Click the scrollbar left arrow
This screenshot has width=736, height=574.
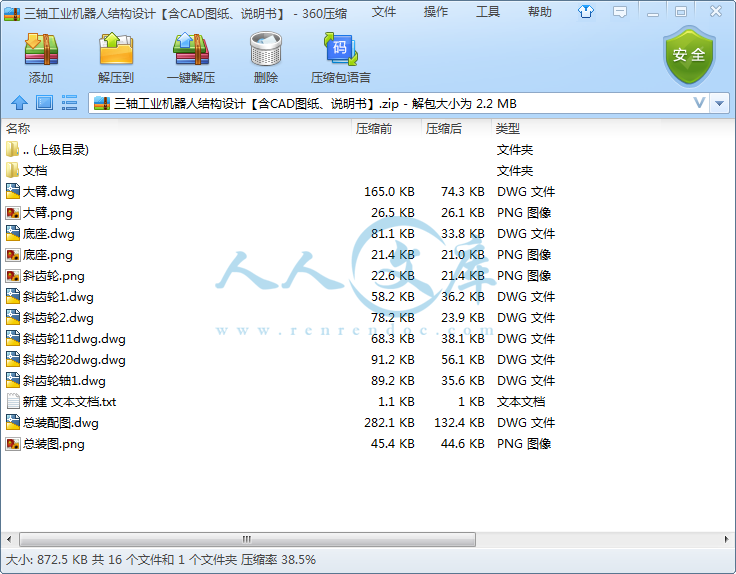click(x=9, y=539)
